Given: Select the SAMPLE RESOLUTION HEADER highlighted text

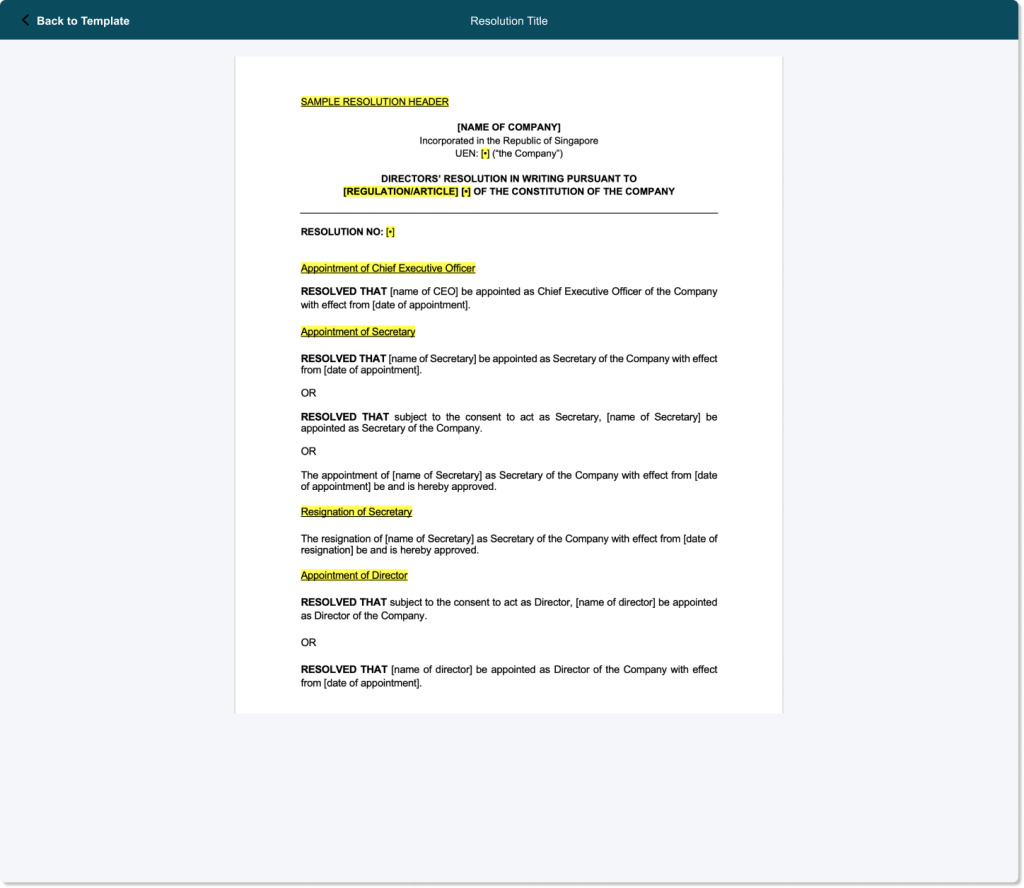Looking at the screenshot, I should 374,102.
